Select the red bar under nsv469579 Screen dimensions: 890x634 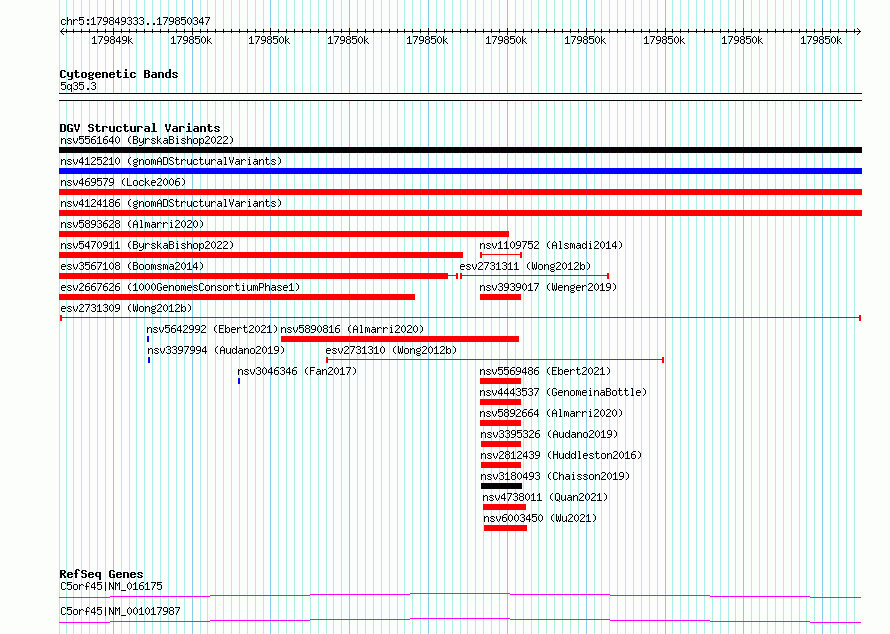460,192
